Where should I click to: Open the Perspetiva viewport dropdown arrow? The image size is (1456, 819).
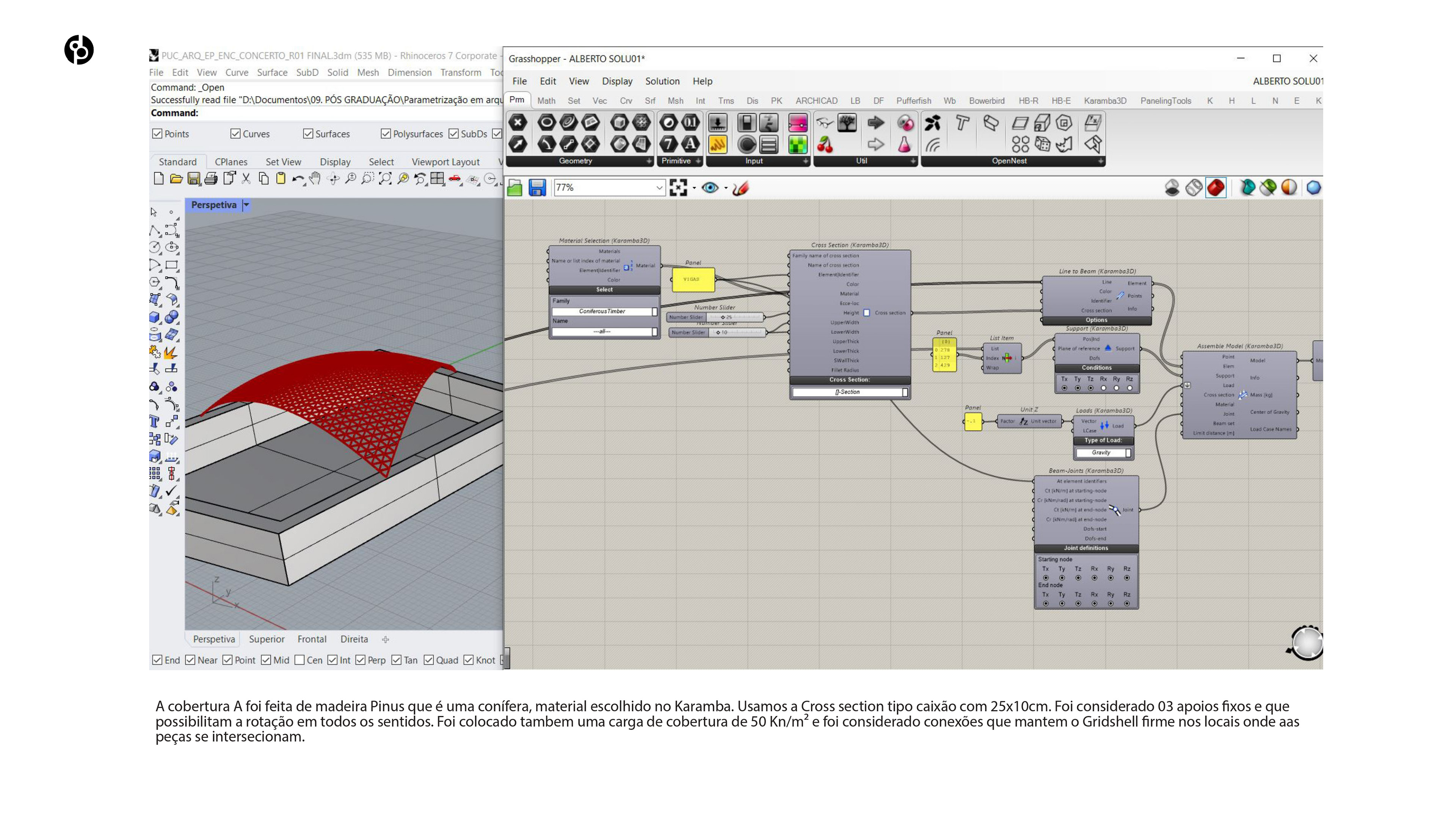[246, 205]
